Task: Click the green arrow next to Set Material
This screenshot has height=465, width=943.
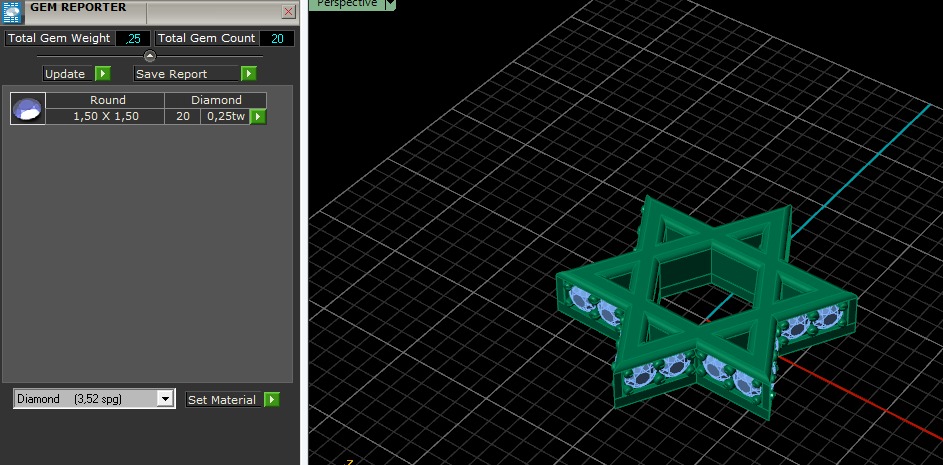Action: tap(272, 399)
